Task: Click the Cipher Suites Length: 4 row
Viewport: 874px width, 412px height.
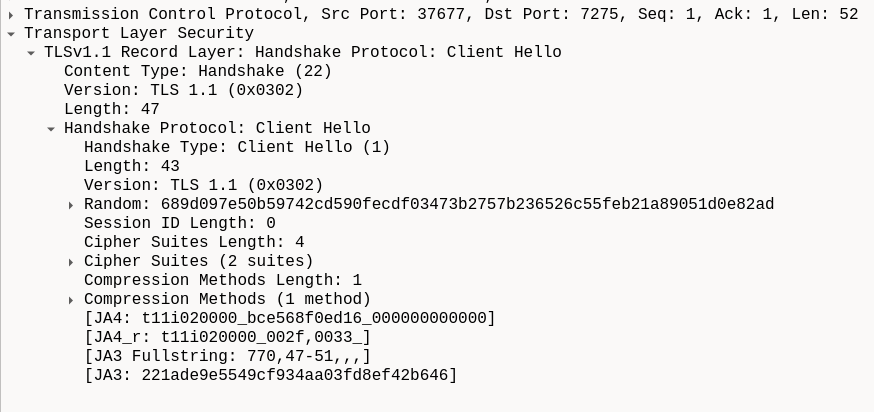Action: pyautogui.click(x=194, y=242)
